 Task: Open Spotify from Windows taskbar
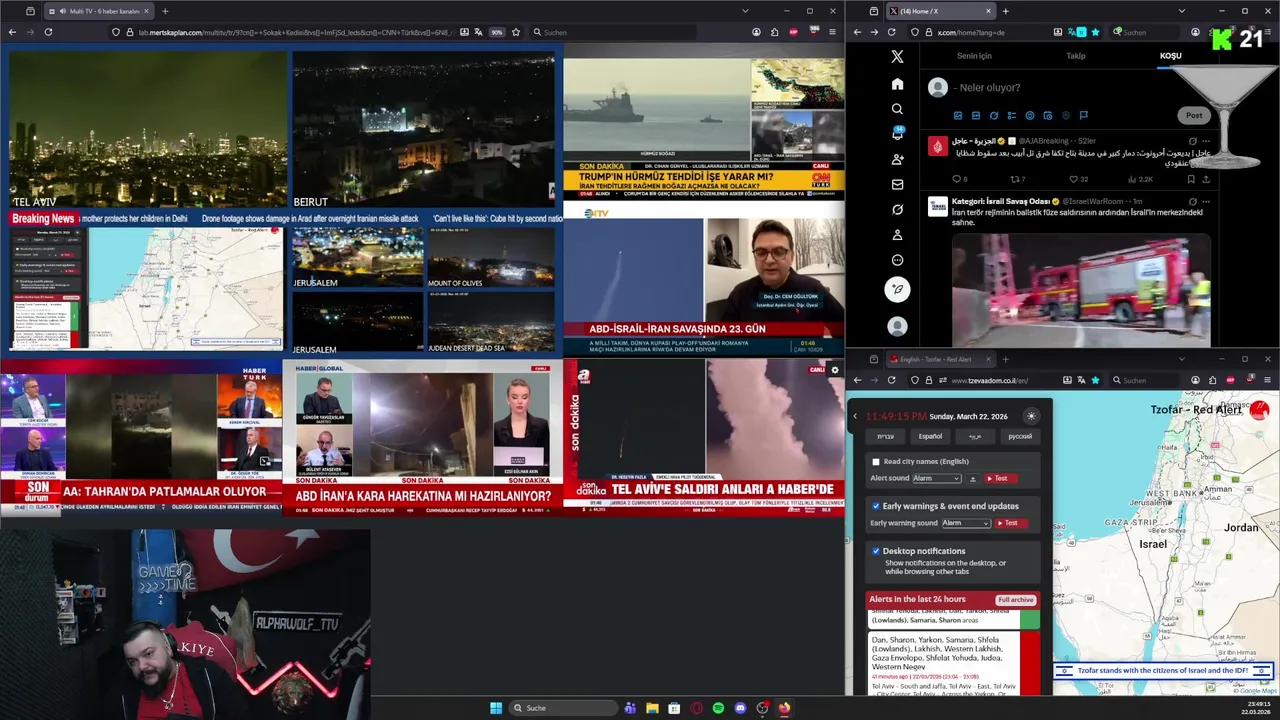[x=718, y=708]
